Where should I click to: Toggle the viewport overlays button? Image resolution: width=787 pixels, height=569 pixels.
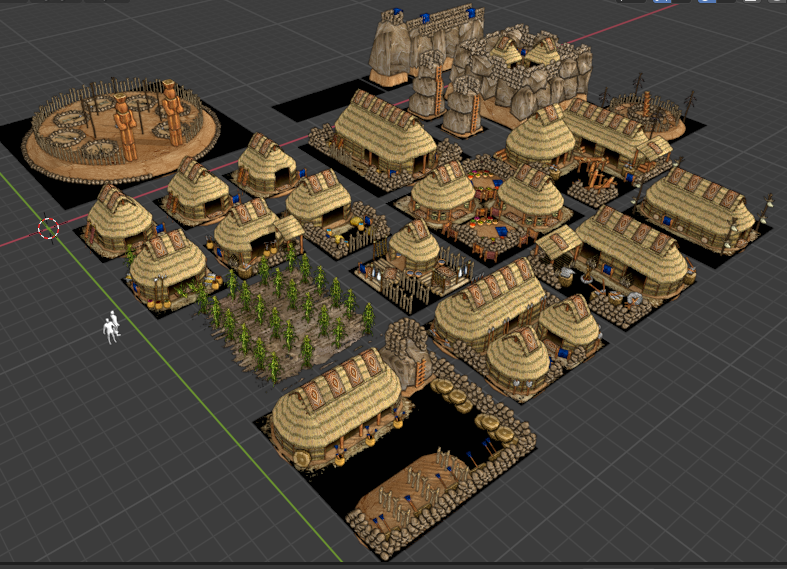(x=707, y=3)
